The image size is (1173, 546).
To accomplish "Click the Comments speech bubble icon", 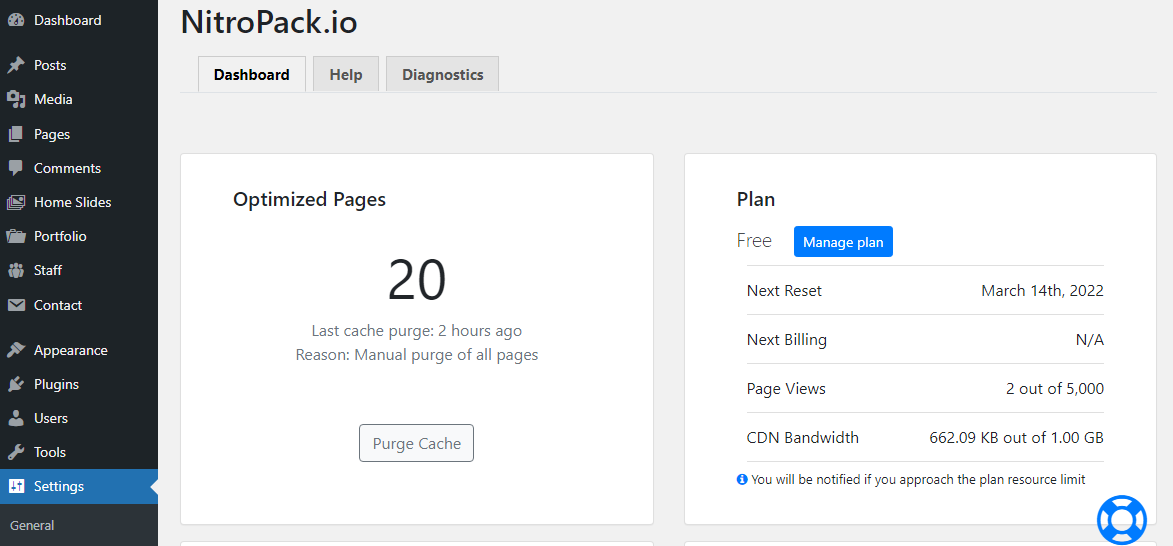I will pos(16,168).
